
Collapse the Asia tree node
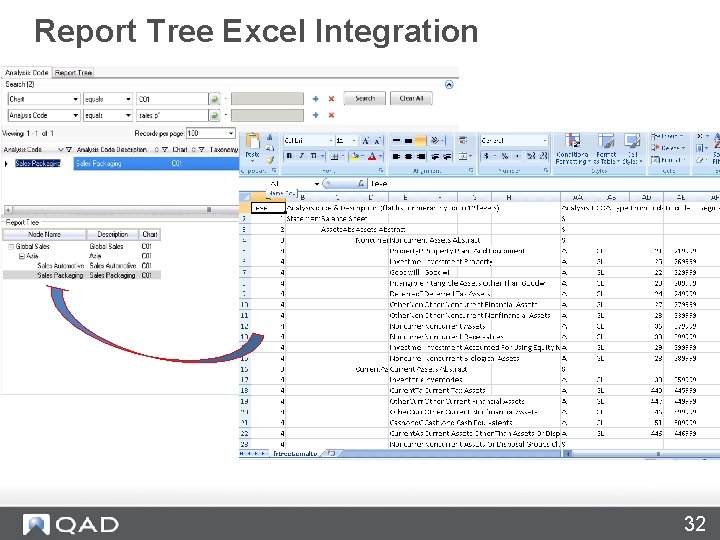pyautogui.click(x=21, y=256)
